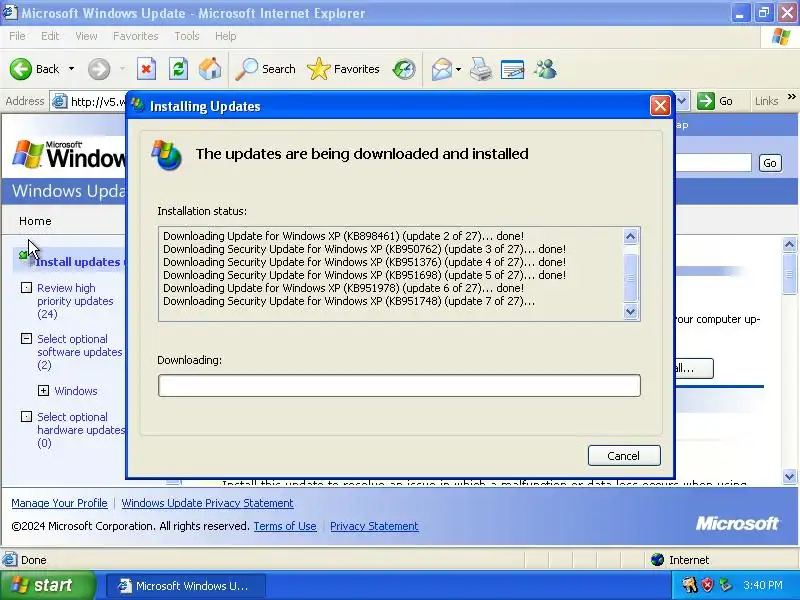Click the Messenger people icon
Screen dimensions: 800x600
click(545, 69)
